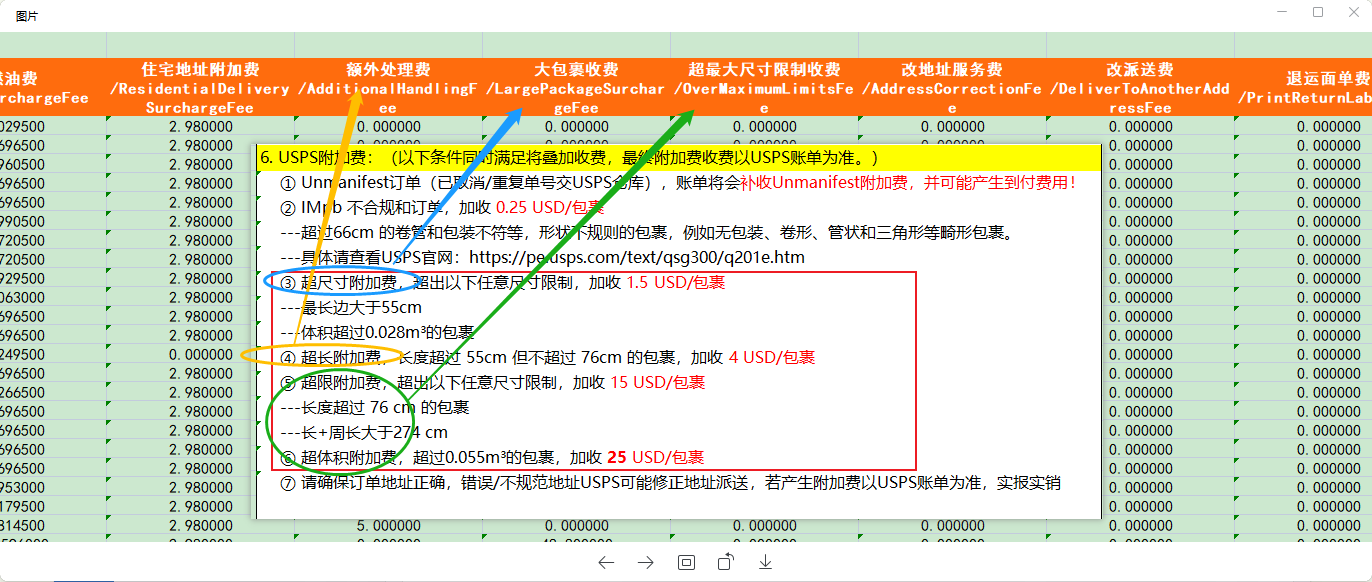1372x582 pixels.
Task: Click the 改地址服务费 column header
Action: [952, 88]
